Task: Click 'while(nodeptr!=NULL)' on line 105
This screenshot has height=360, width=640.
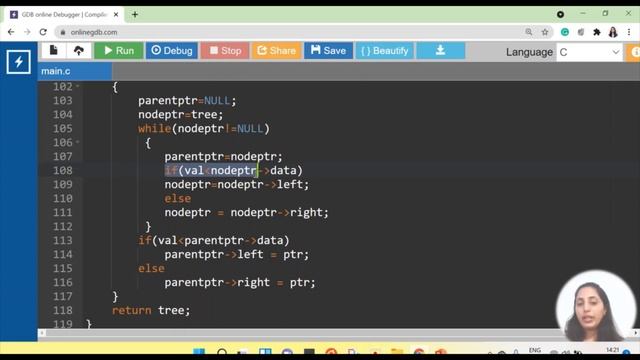Action: (204, 129)
